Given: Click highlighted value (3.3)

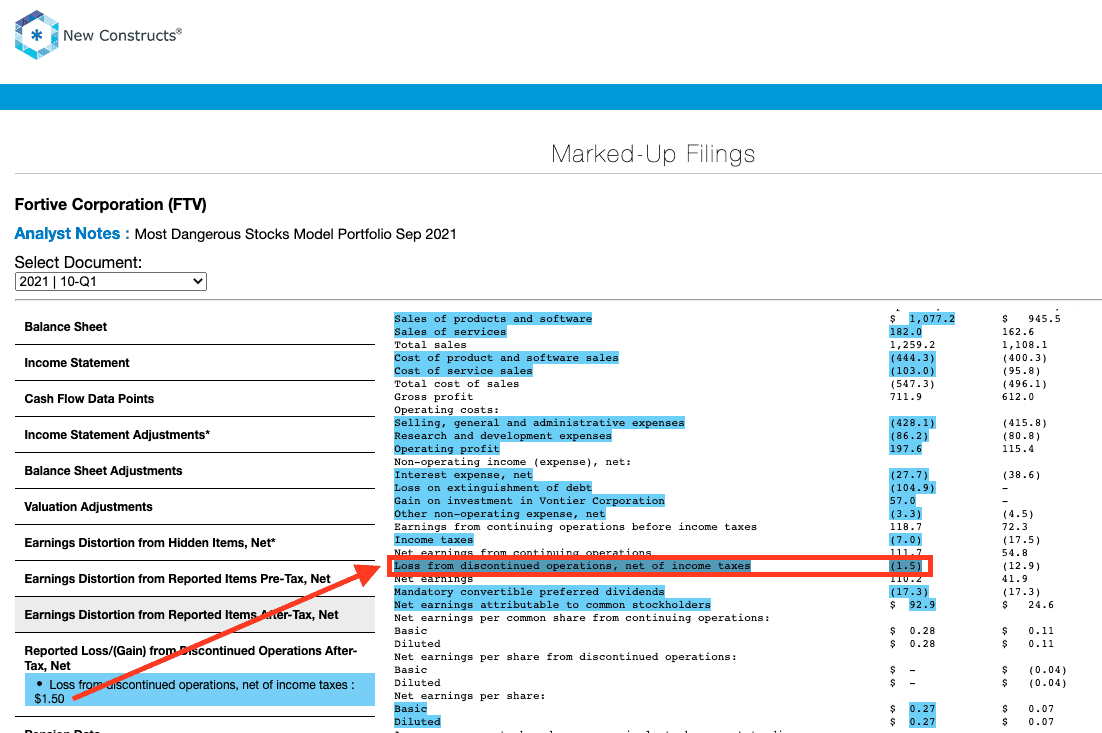Looking at the screenshot, I should point(906,514).
